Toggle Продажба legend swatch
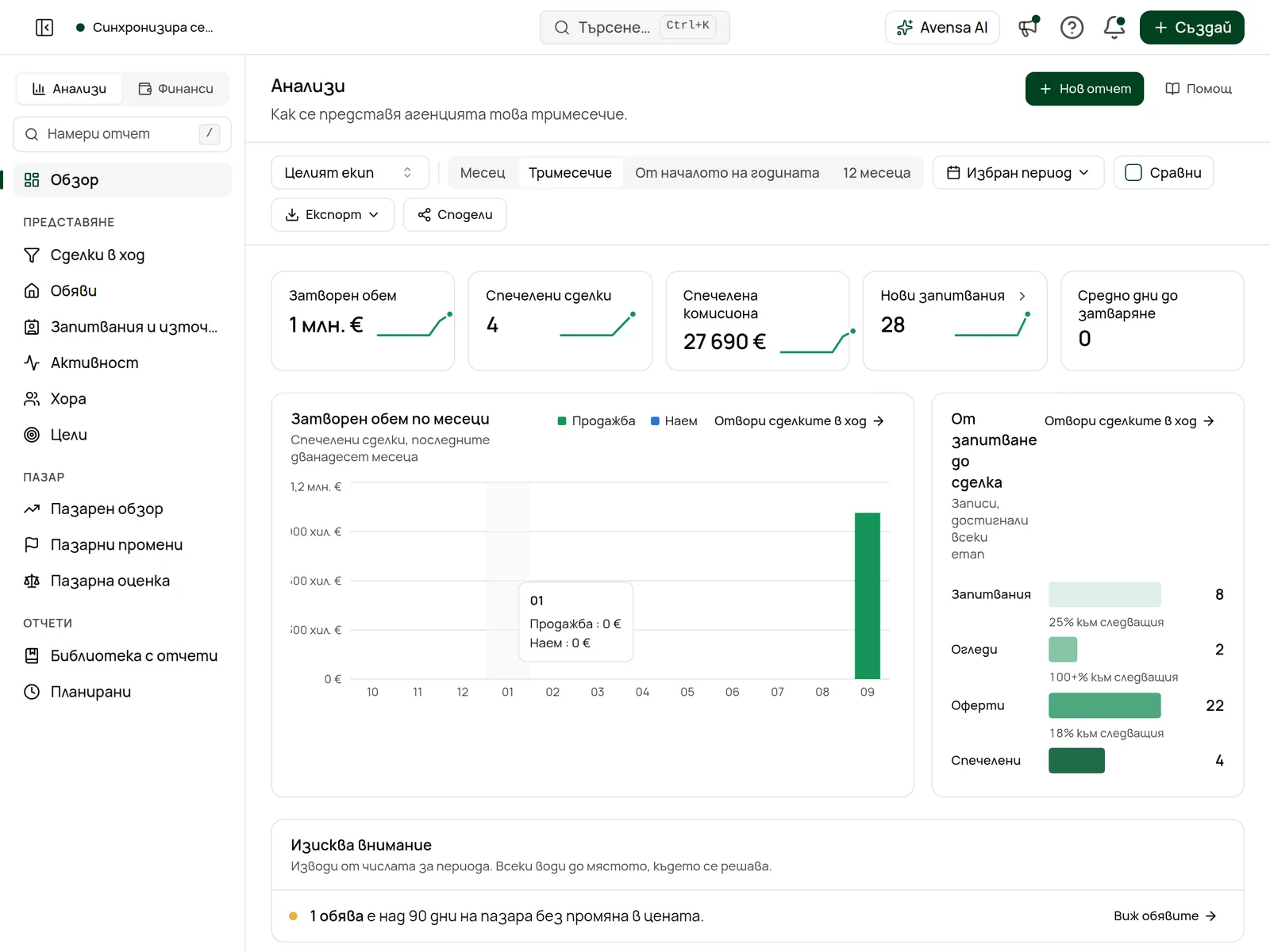The width and height of the screenshot is (1270, 952). coord(562,421)
